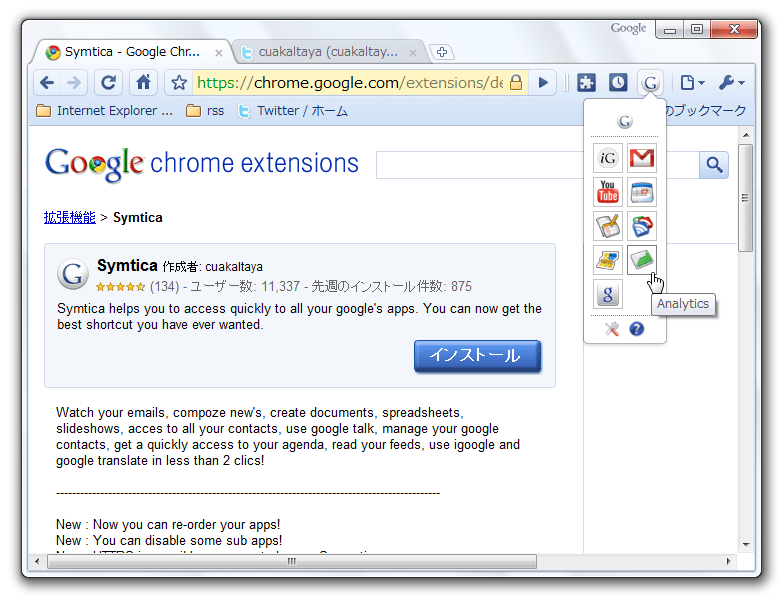784x599 pixels.
Task: Click the address bar URL
Action: point(350,82)
